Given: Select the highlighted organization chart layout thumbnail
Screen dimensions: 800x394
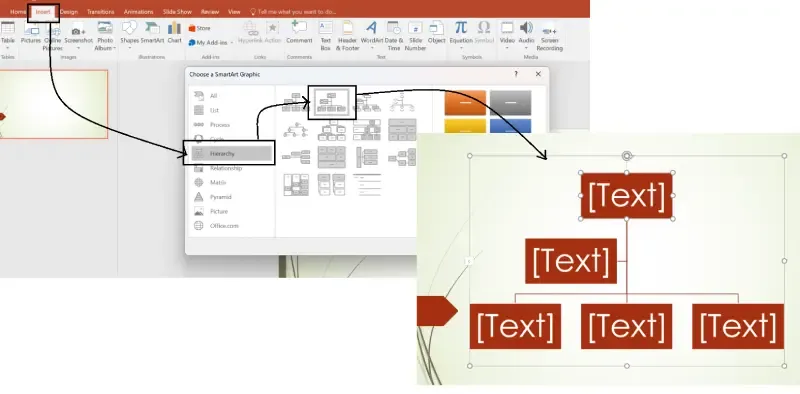Looking at the screenshot, I should [332, 103].
